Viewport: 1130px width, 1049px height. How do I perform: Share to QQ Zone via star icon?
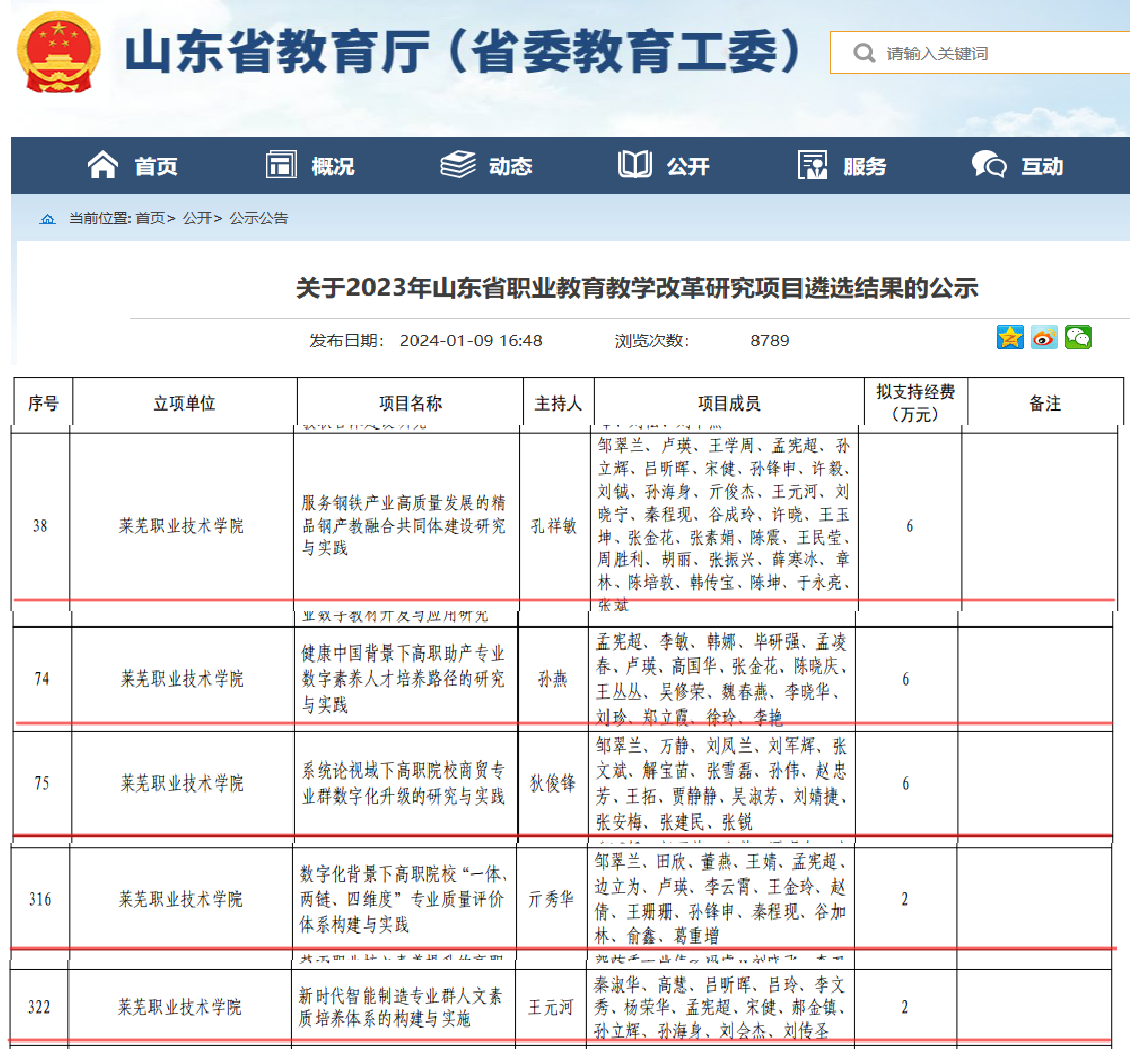[x=1010, y=338]
